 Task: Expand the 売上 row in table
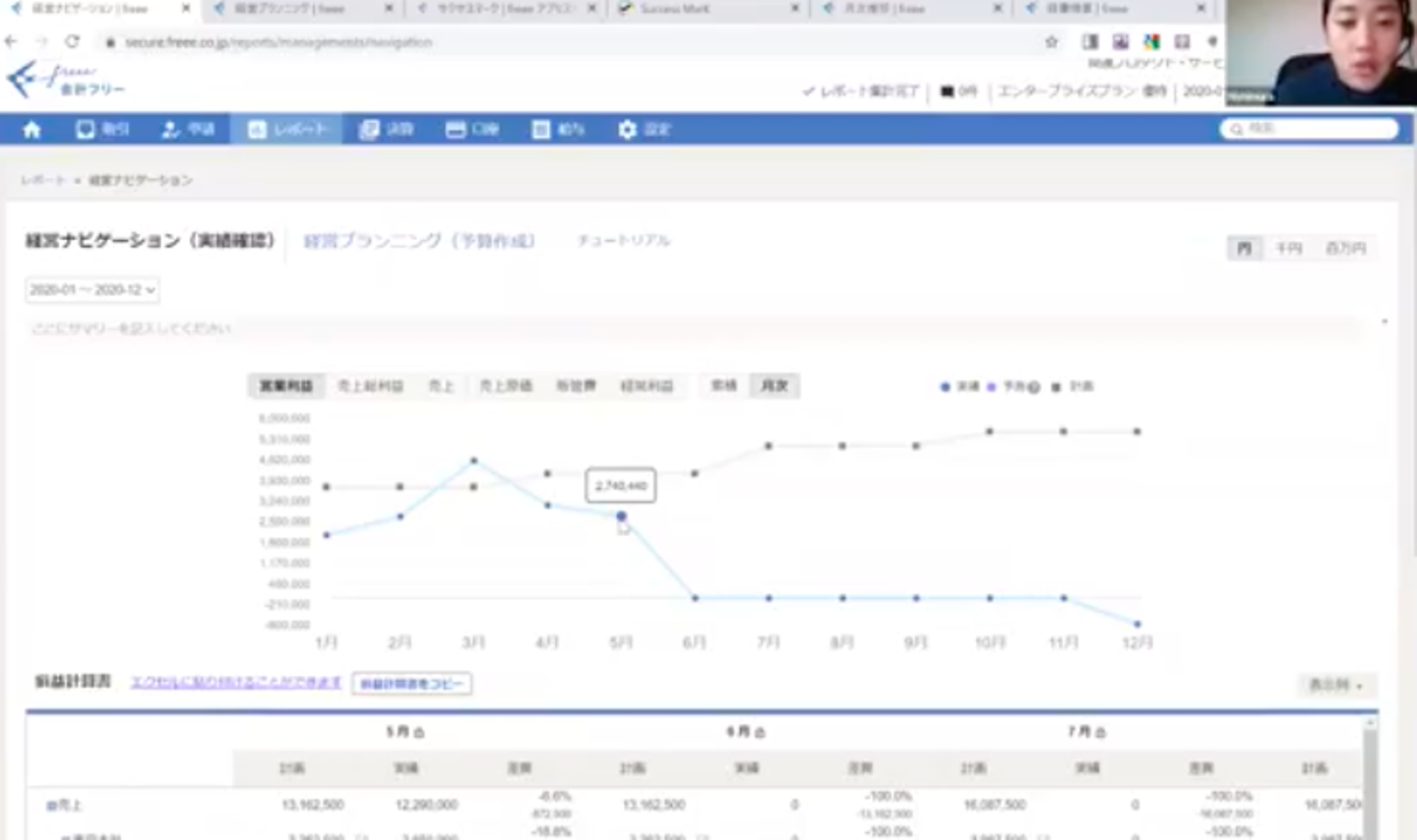click(51, 806)
